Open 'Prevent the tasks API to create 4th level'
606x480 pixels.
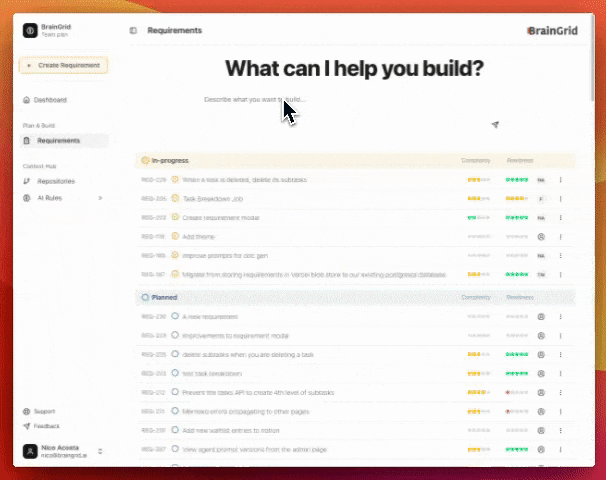click(x=258, y=392)
